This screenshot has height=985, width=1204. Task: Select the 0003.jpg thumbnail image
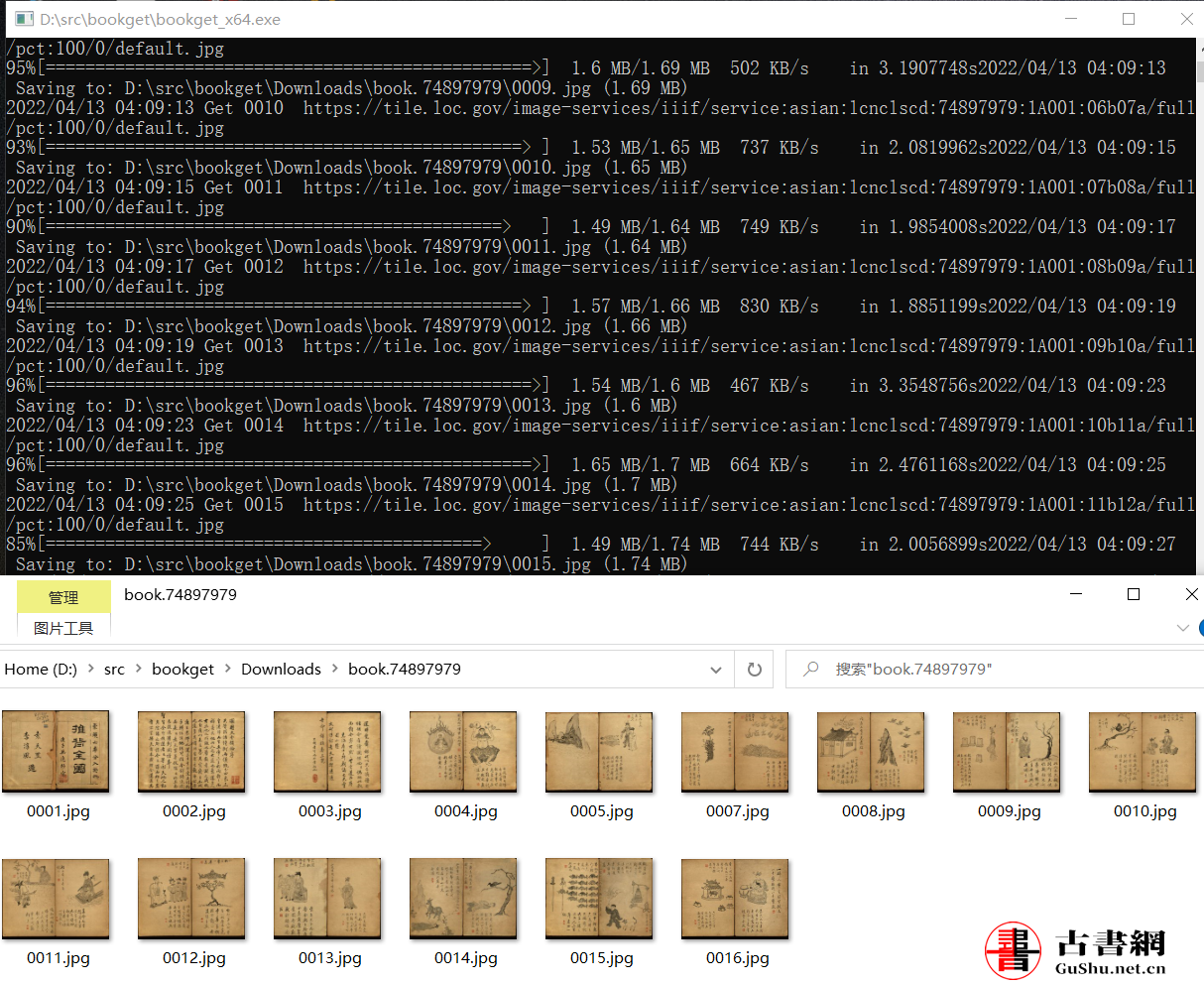pyautogui.click(x=327, y=752)
